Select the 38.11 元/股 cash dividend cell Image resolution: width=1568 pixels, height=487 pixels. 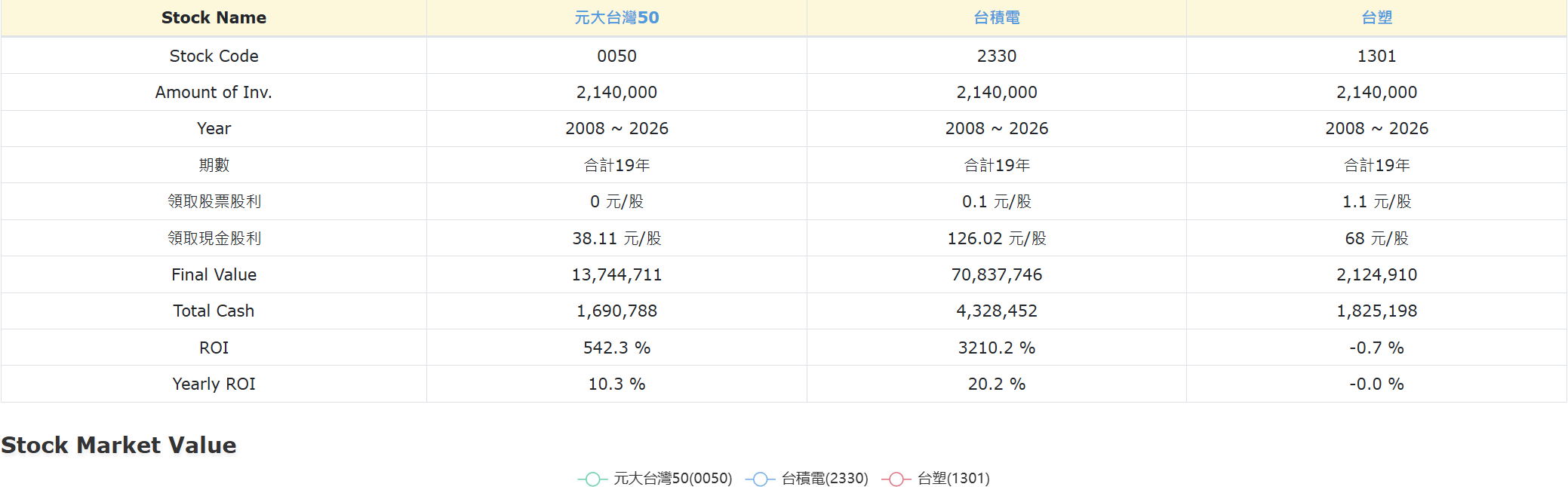(x=616, y=238)
